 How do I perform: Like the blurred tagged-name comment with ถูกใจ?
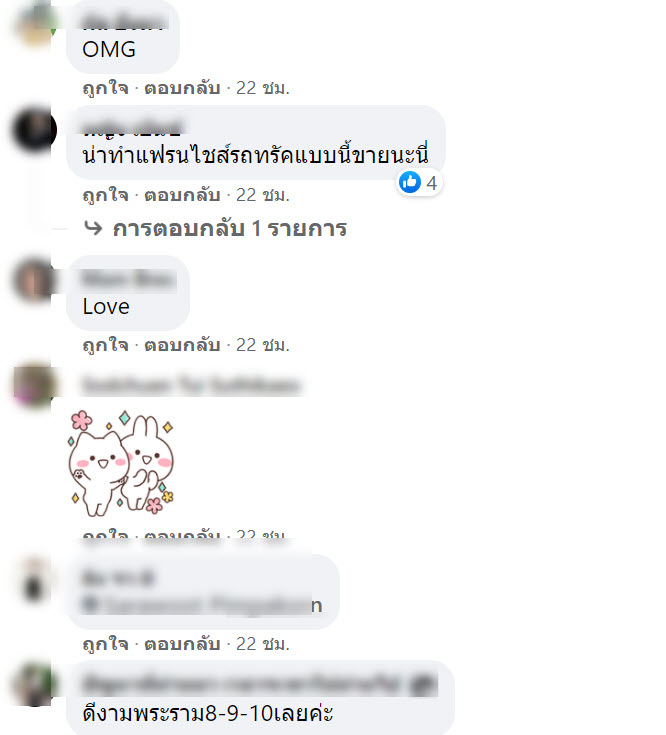(x=105, y=644)
